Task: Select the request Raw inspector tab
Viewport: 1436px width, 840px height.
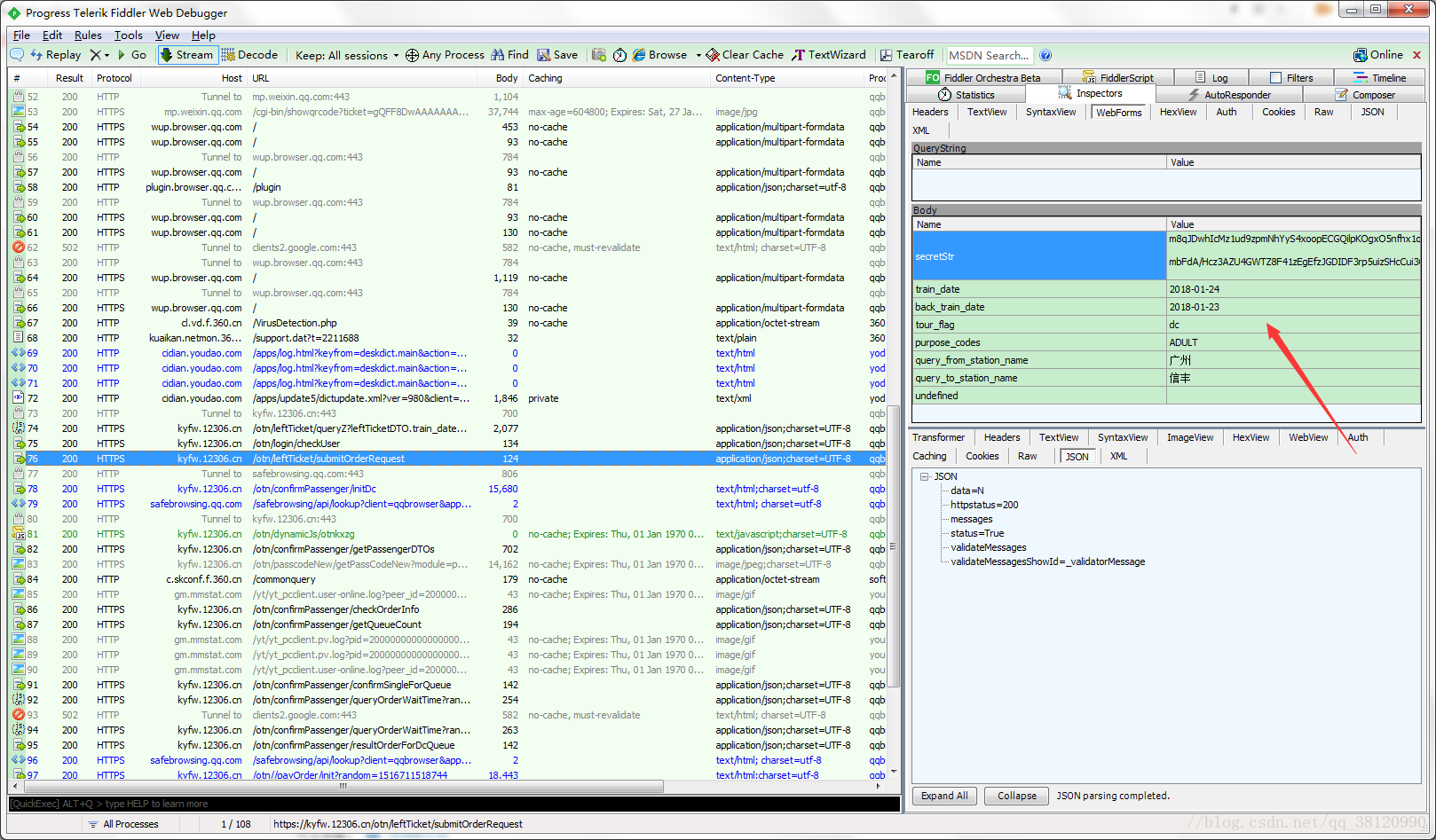Action: tap(1323, 112)
